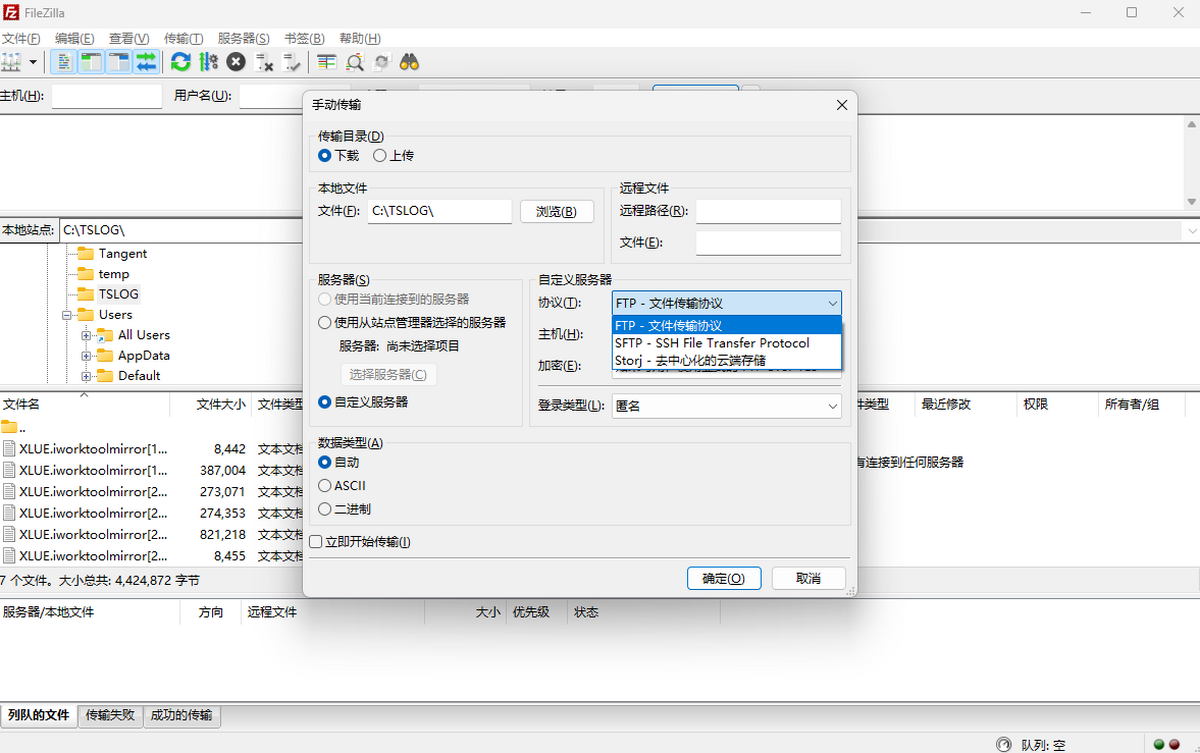The image size is (1200, 753).
Task: Open the 登录类型 dropdown
Action: click(x=727, y=406)
